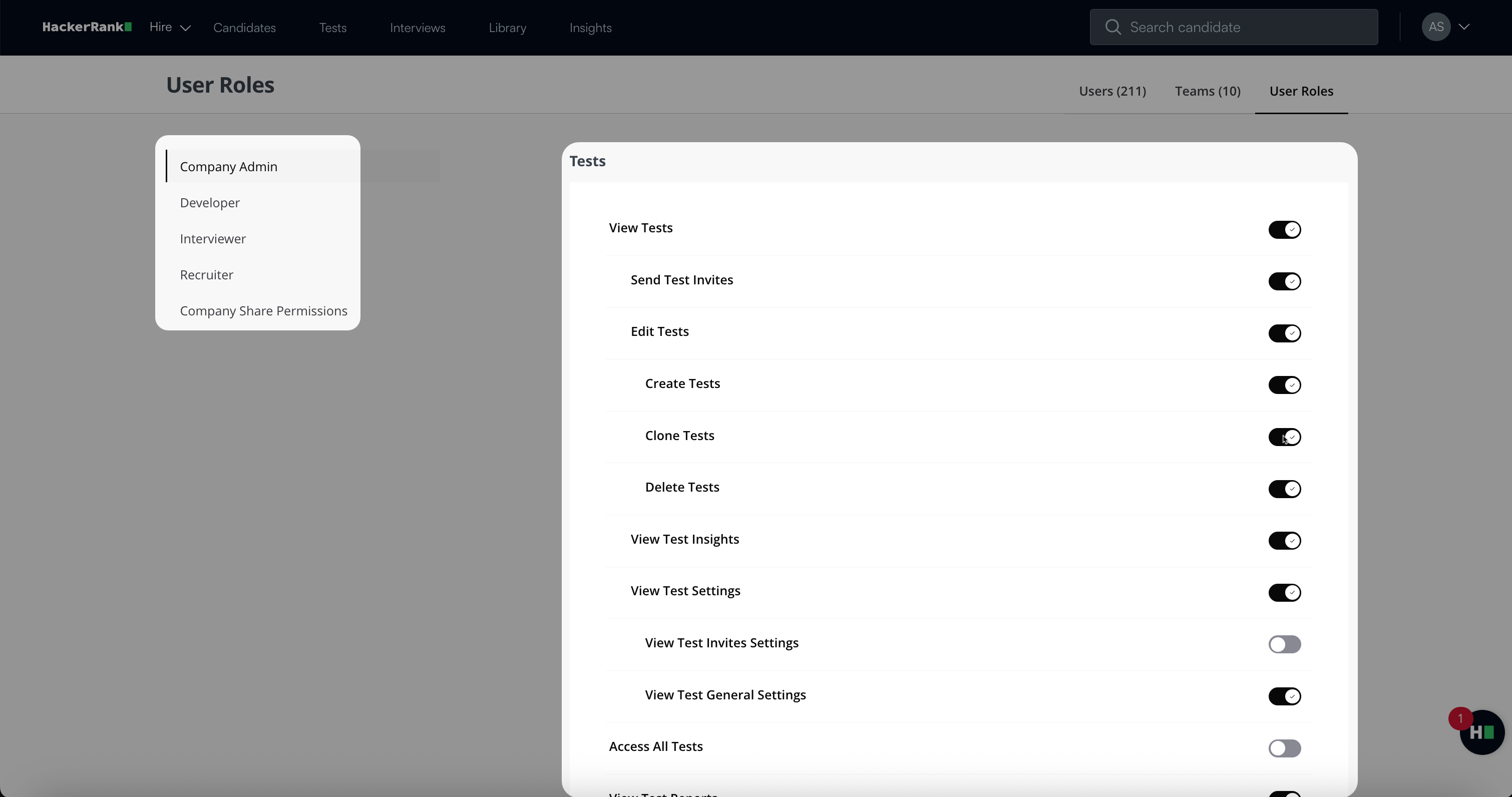Switch to the Users (211) tab

pyautogui.click(x=1111, y=92)
